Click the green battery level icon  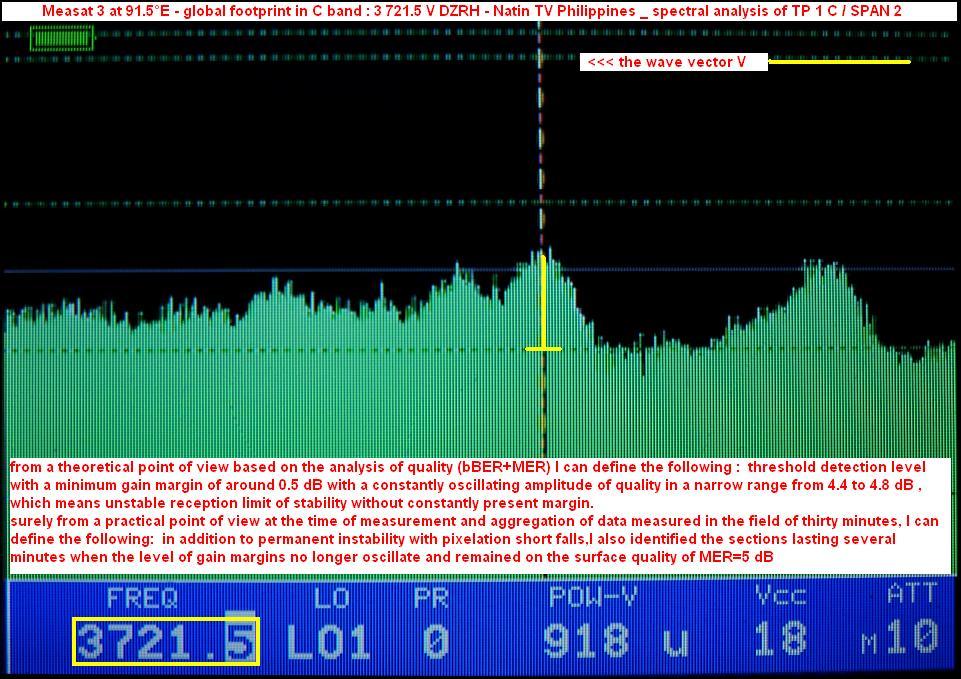click(x=62, y=39)
